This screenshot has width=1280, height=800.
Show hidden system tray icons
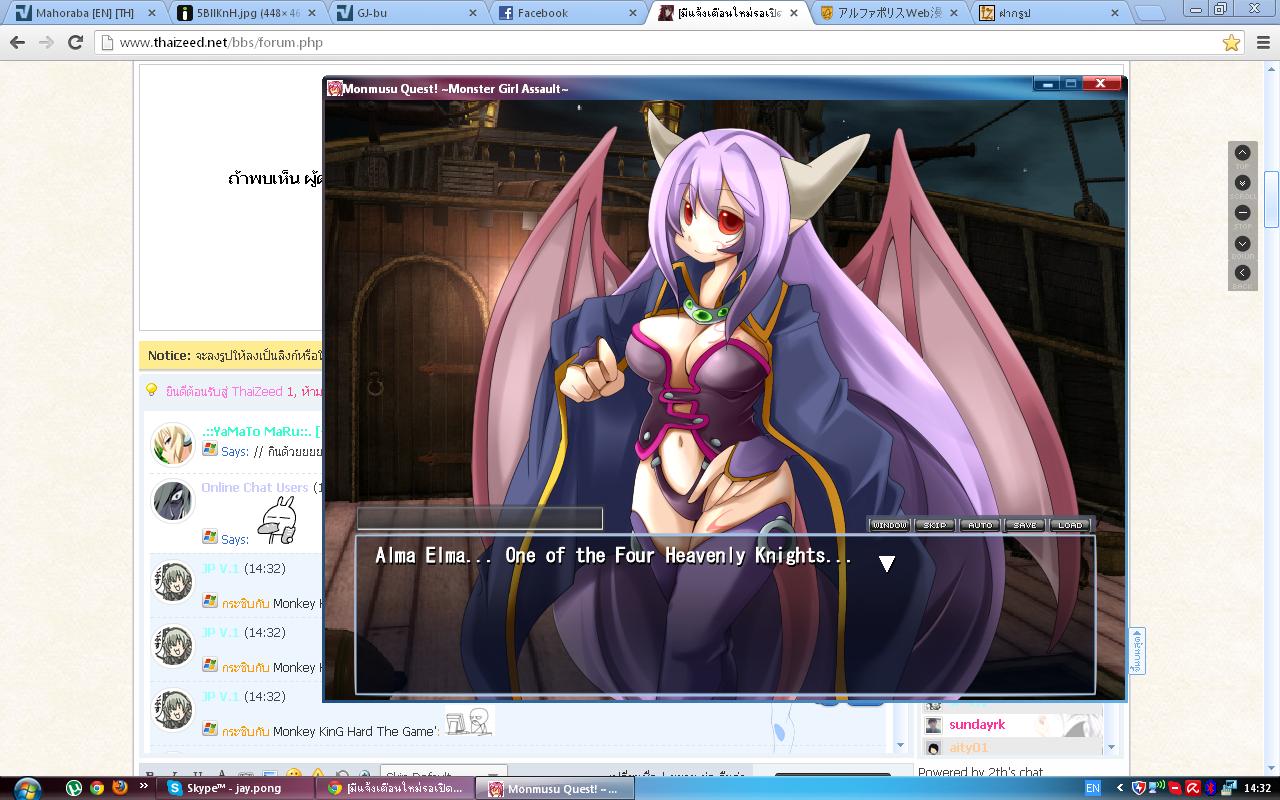pyautogui.click(x=1120, y=788)
